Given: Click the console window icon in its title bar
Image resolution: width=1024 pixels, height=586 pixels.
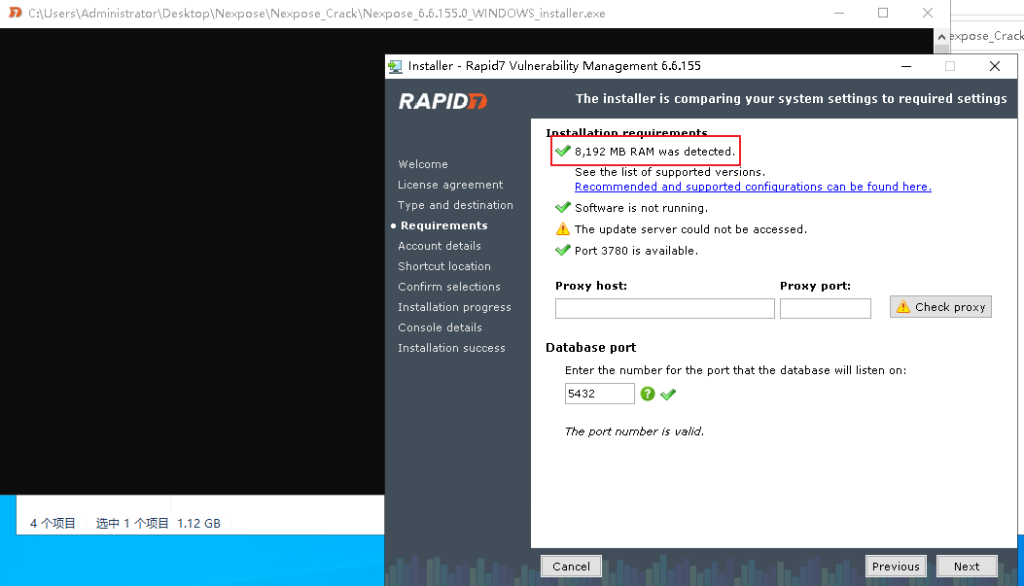Looking at the screenshot, I should coord(14,12).
